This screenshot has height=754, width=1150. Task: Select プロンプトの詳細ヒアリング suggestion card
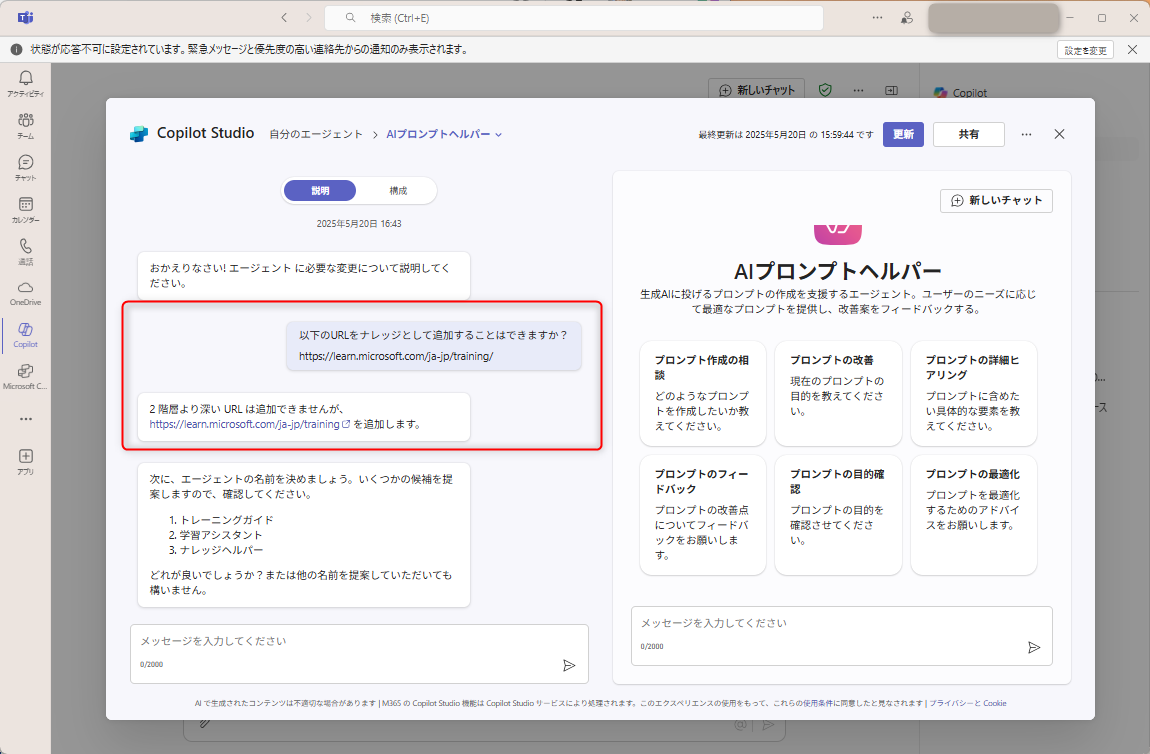point(973,393)
